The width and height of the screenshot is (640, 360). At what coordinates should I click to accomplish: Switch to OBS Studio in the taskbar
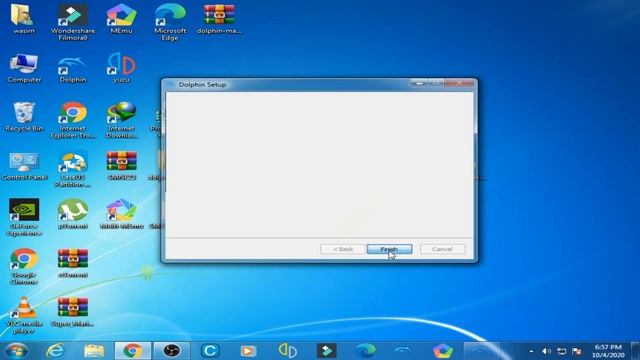[x=171, y=351]
